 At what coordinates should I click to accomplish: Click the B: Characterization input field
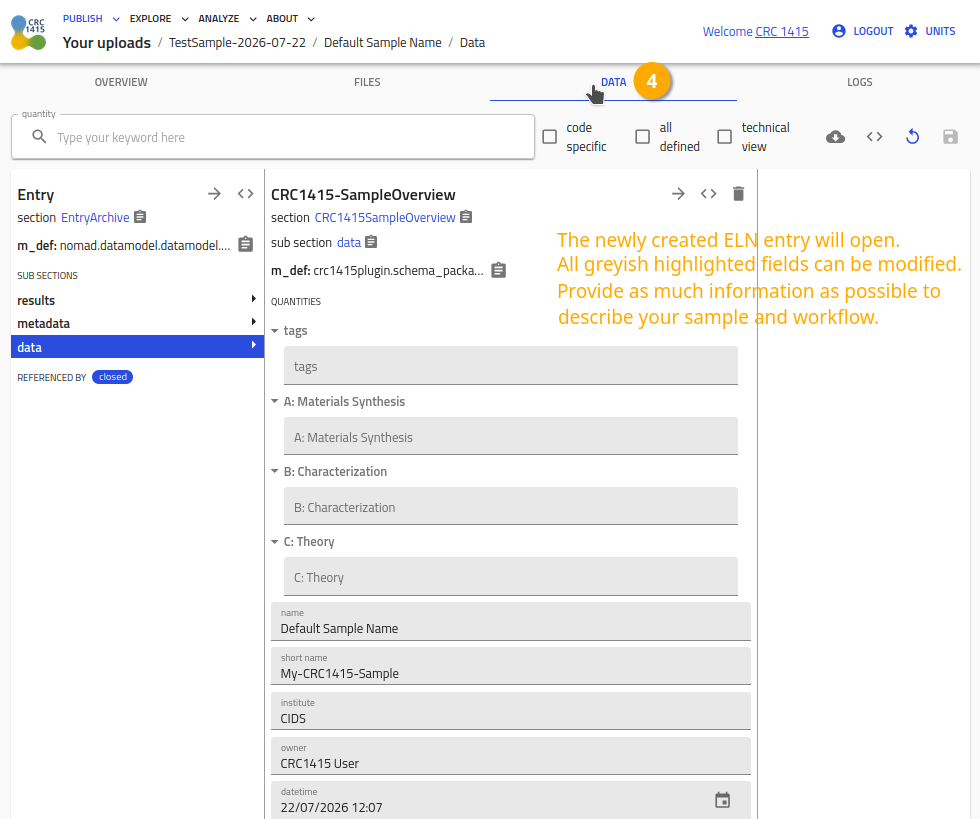511,506
